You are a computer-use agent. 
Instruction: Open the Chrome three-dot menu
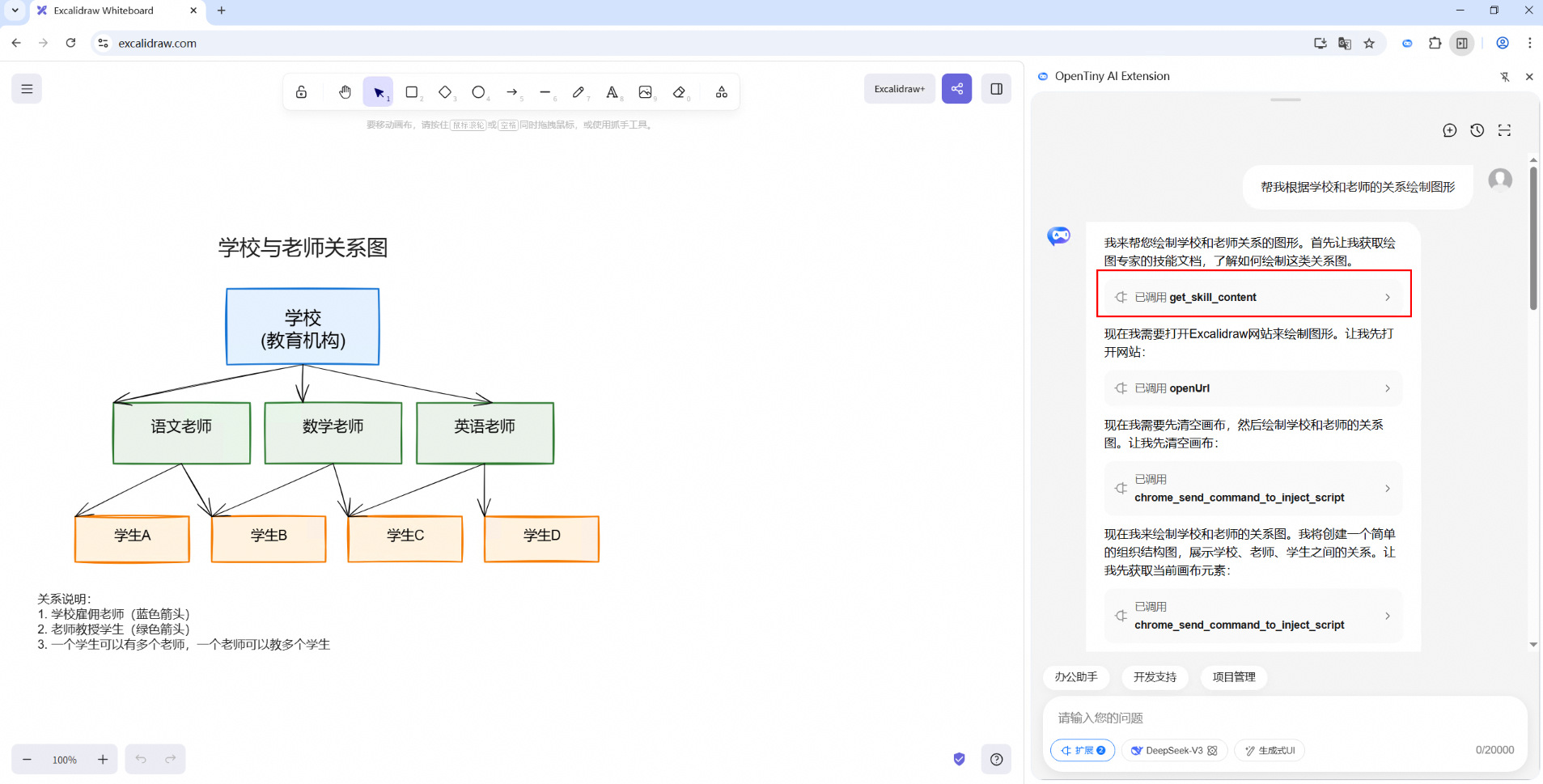[x=1529, y=44]
